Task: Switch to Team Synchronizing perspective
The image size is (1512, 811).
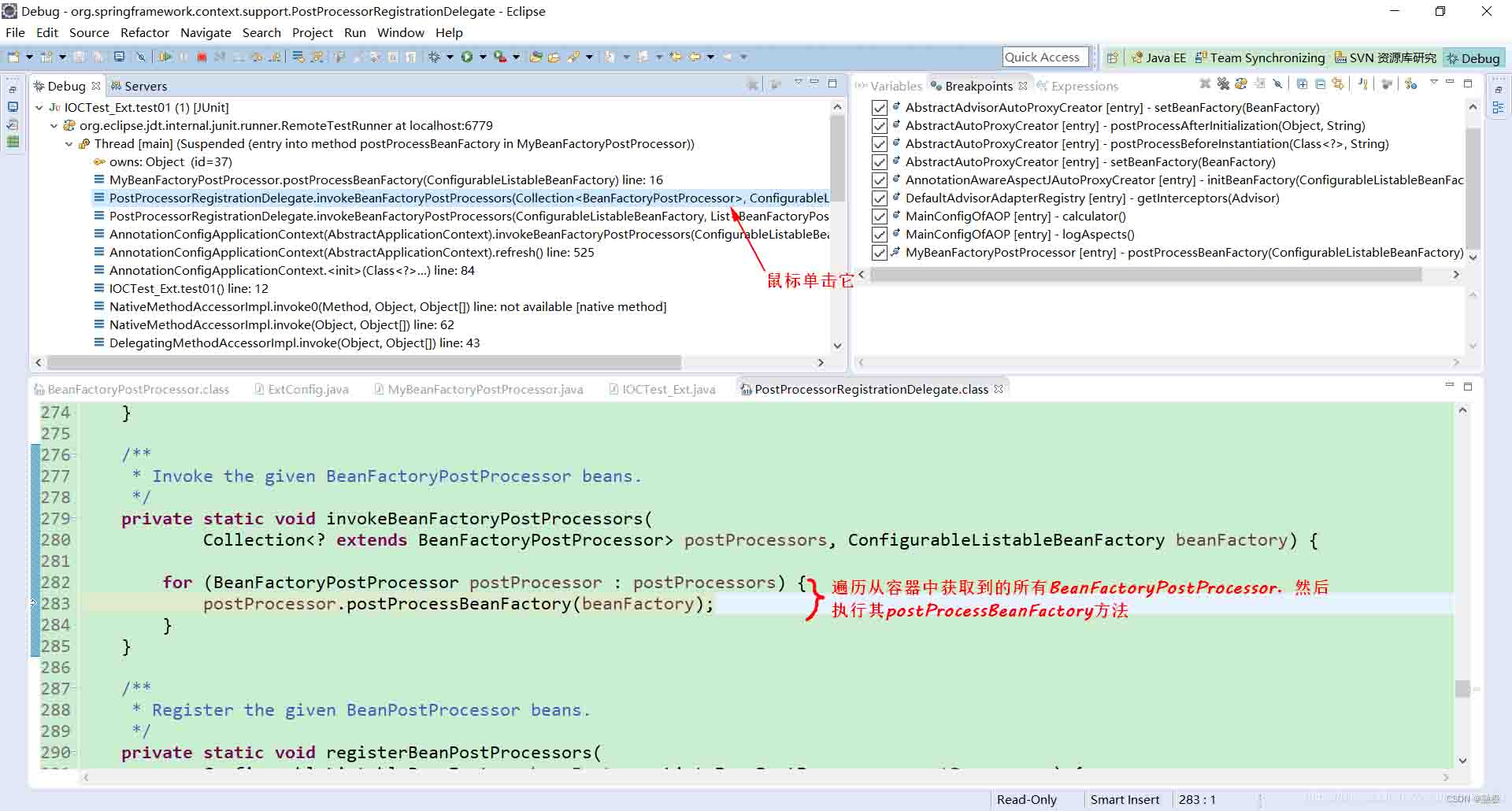Action: (1260, 57)
